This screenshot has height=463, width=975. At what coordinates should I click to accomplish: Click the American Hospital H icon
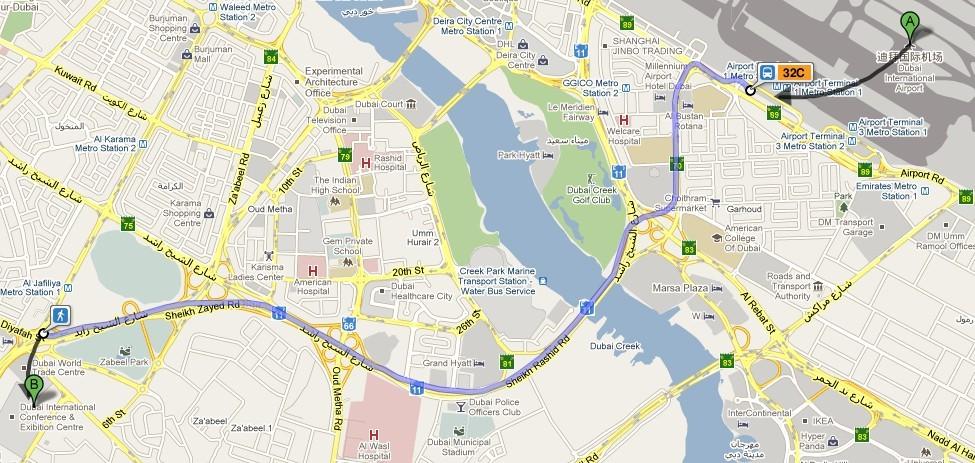click(313, 271)
